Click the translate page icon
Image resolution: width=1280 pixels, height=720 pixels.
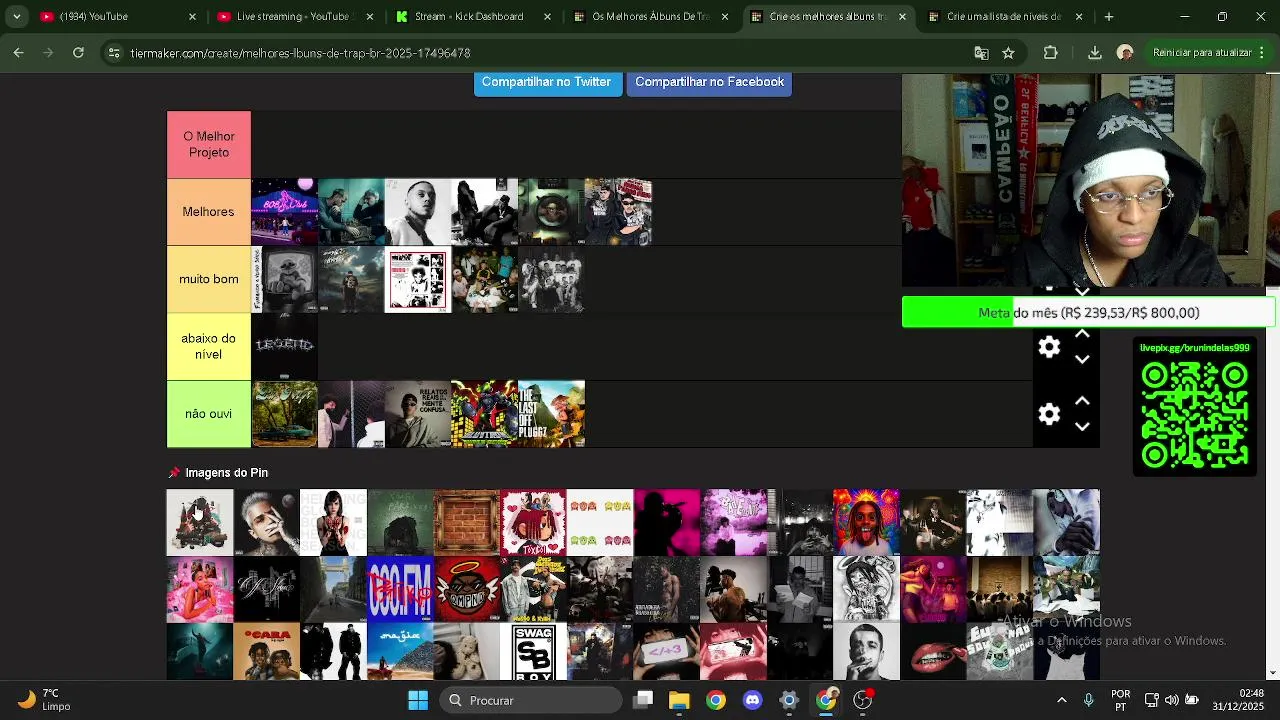981,53
